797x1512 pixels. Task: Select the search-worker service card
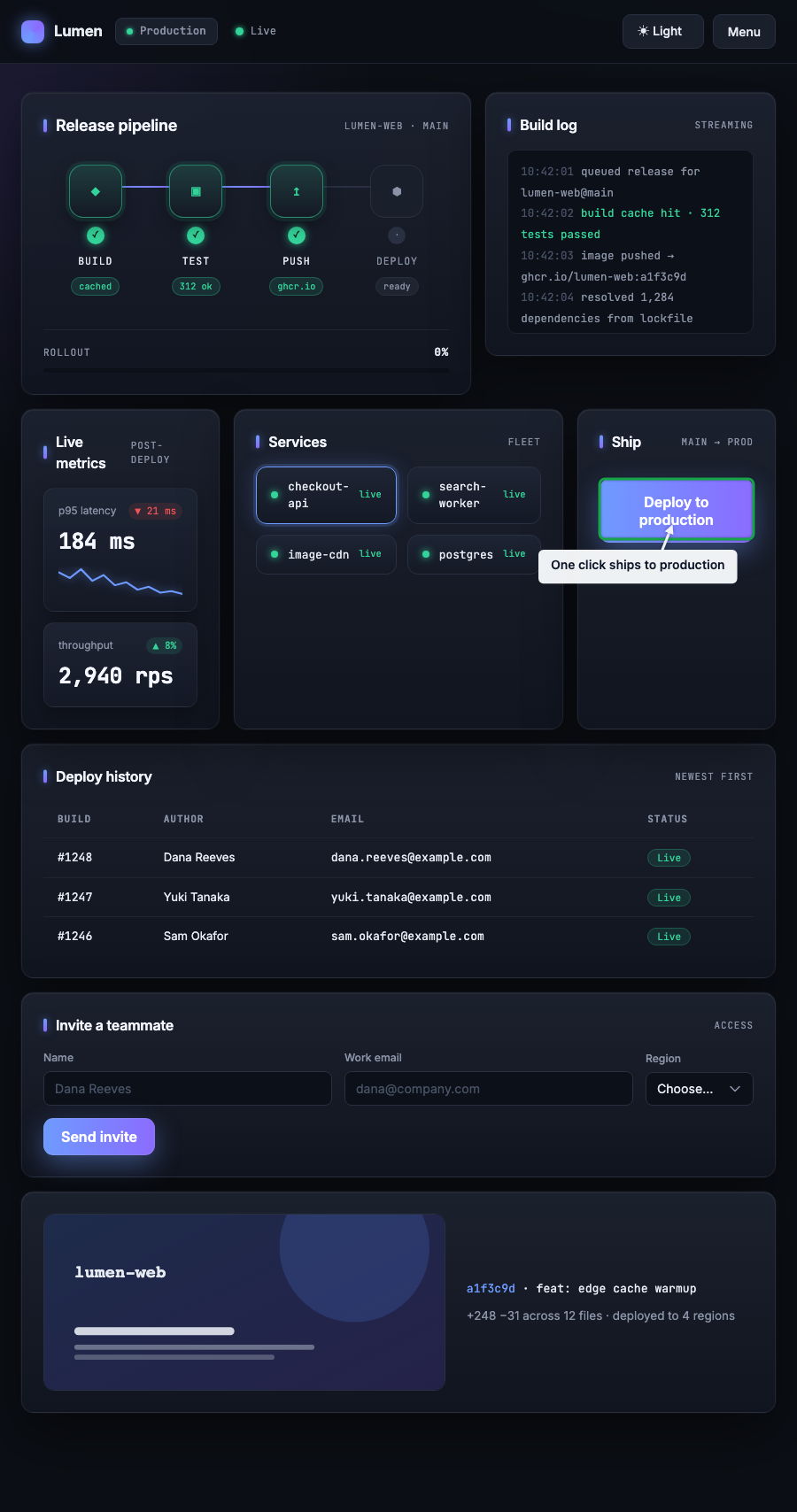pyautogui.click(x=474, y=495)
